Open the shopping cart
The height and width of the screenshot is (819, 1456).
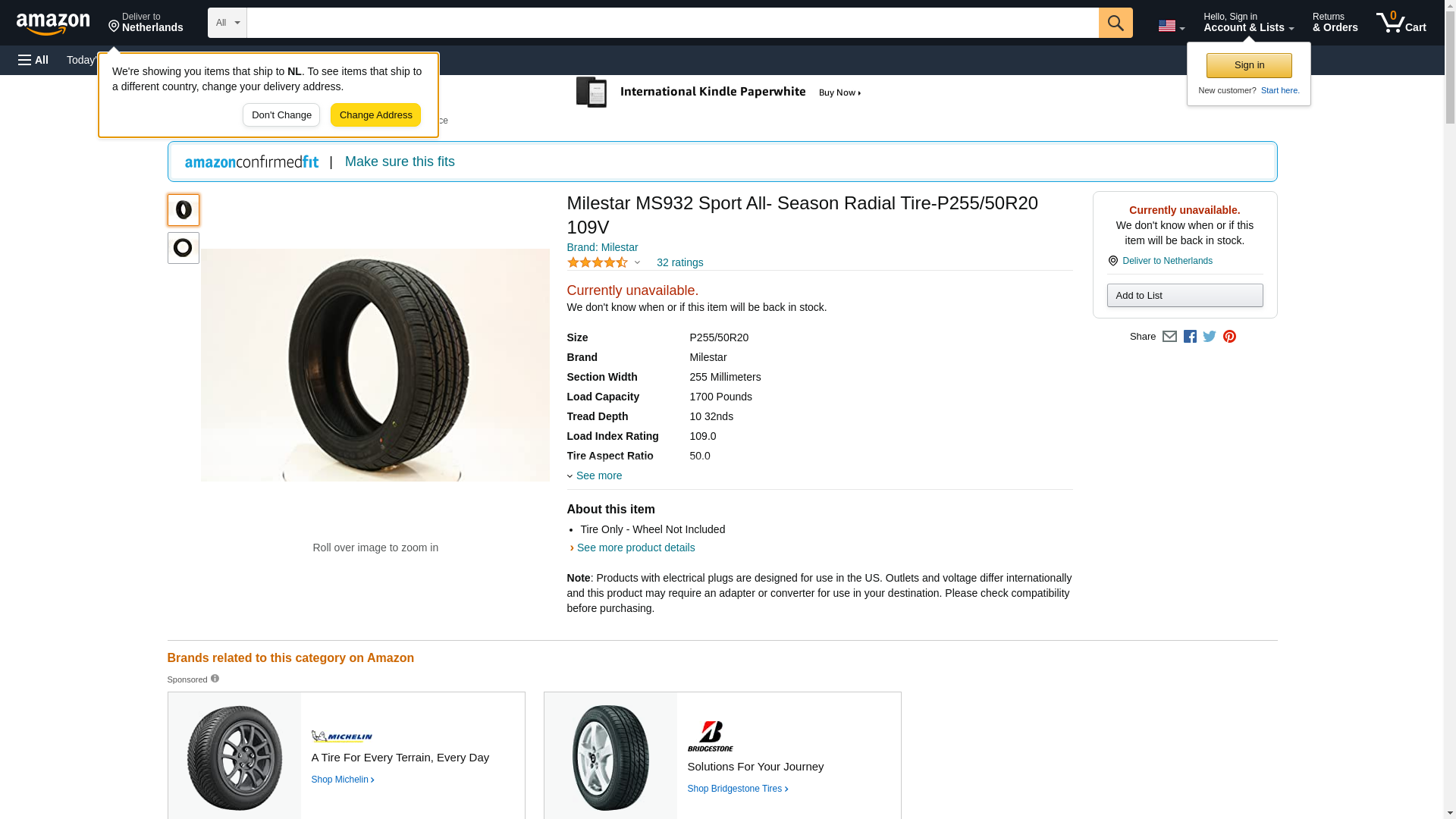(x=1401, y=23)
